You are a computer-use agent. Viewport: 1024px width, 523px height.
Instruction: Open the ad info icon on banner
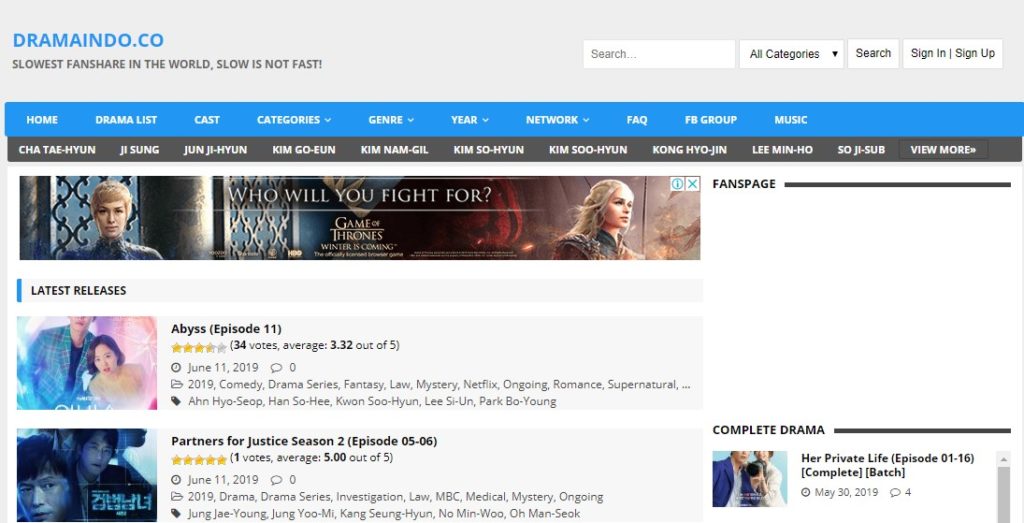coord(678,184)
